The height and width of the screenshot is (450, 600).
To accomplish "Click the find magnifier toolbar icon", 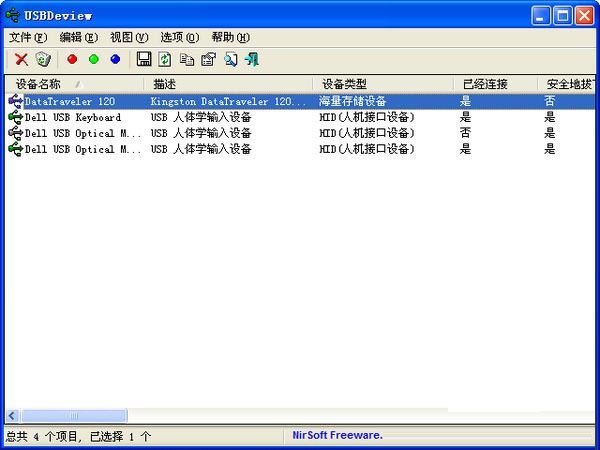I will coord(230,59).
